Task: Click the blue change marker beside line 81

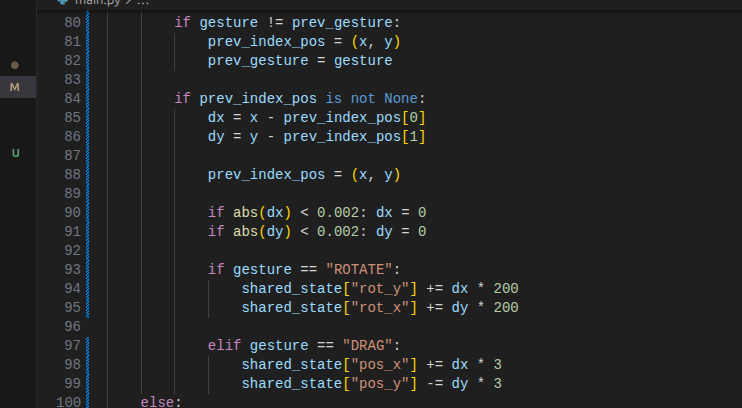Action: pos(88,42)
